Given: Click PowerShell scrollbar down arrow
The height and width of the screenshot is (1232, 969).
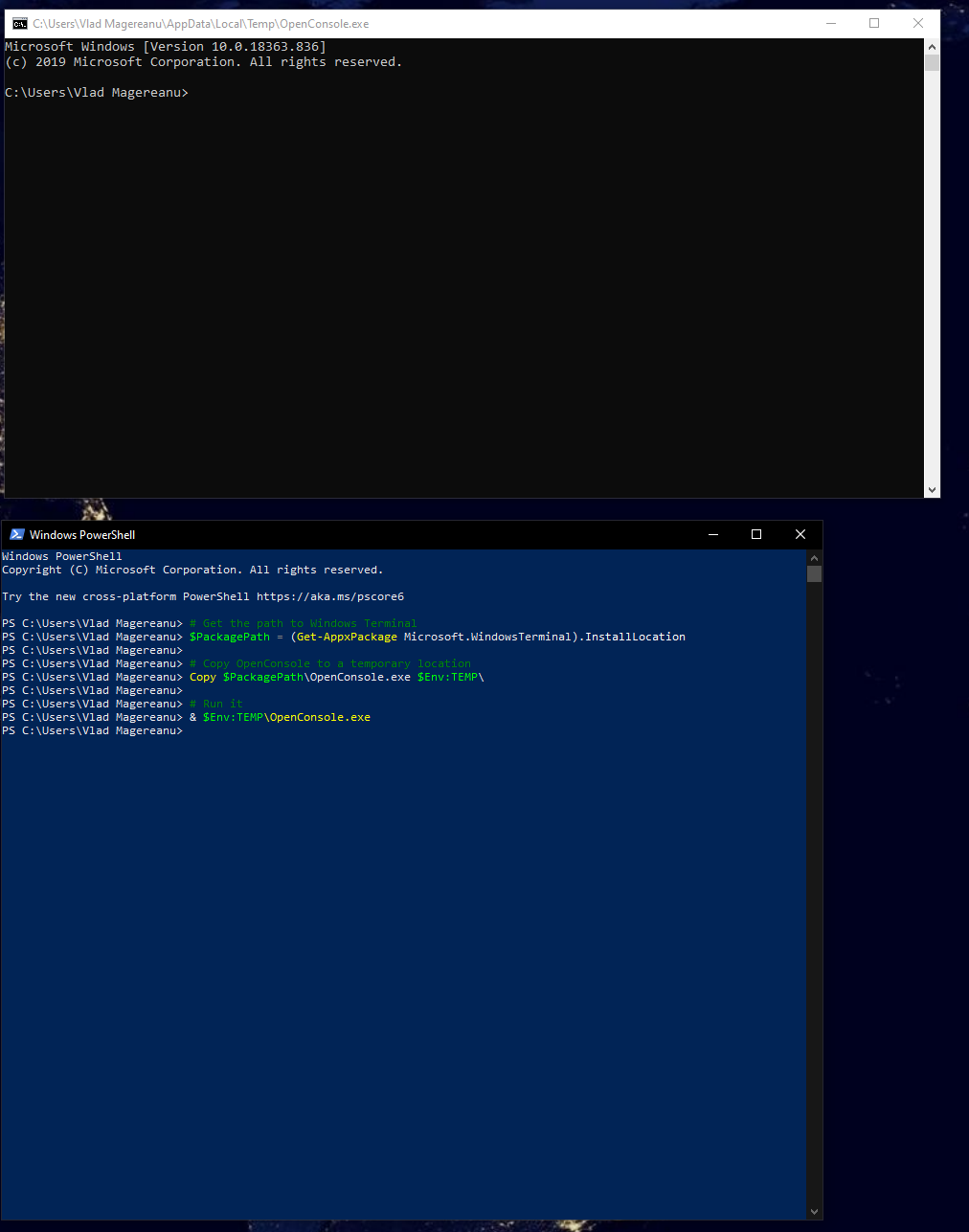Looking at the screenshot, I should (x=814, y=1211).
